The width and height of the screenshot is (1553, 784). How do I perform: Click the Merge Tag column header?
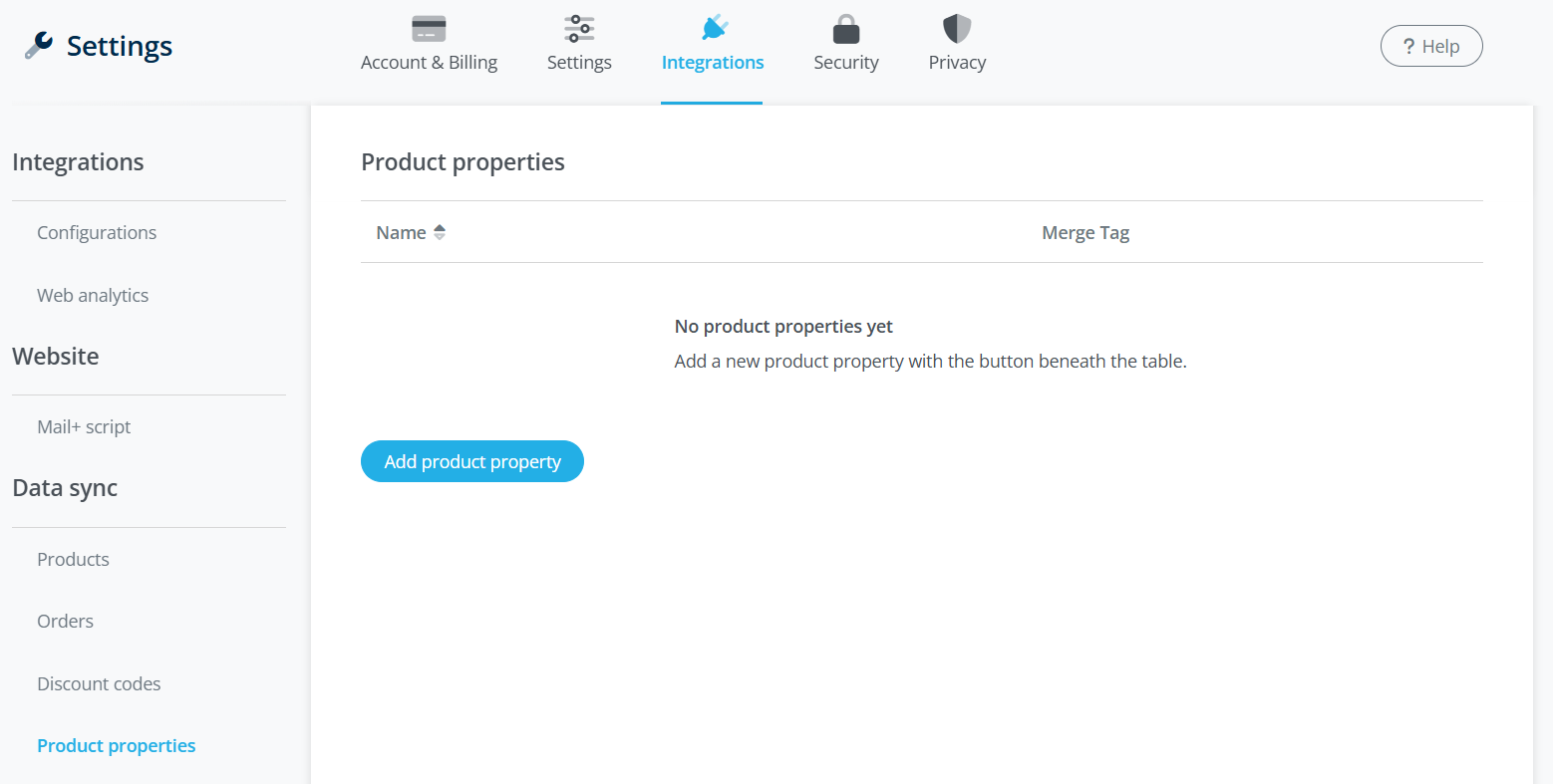click(1086, 232)
